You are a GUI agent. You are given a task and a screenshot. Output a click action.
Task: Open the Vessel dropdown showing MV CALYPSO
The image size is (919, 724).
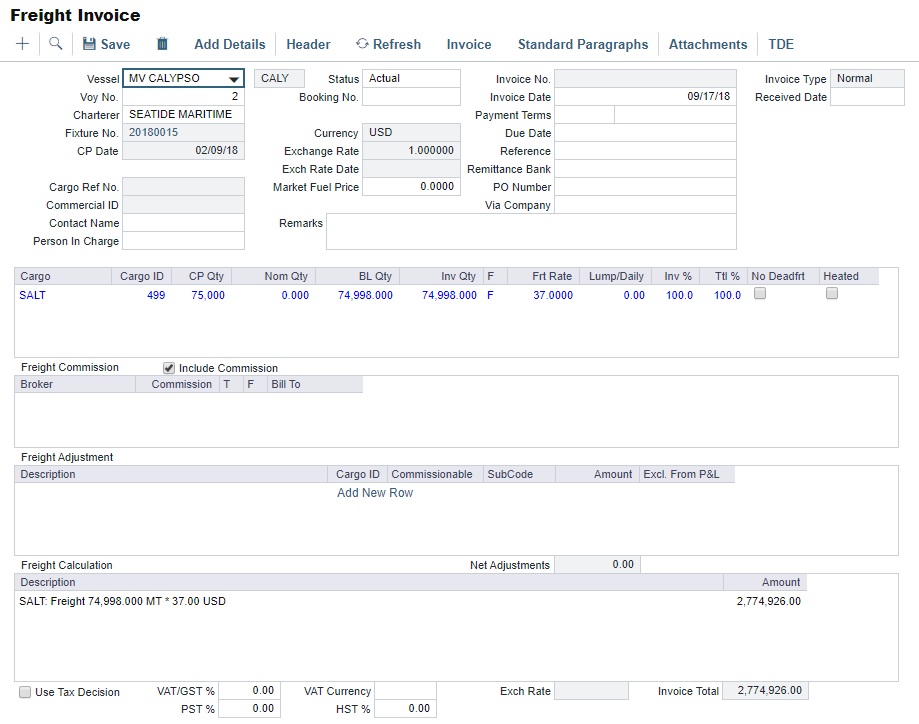(233, 78)
